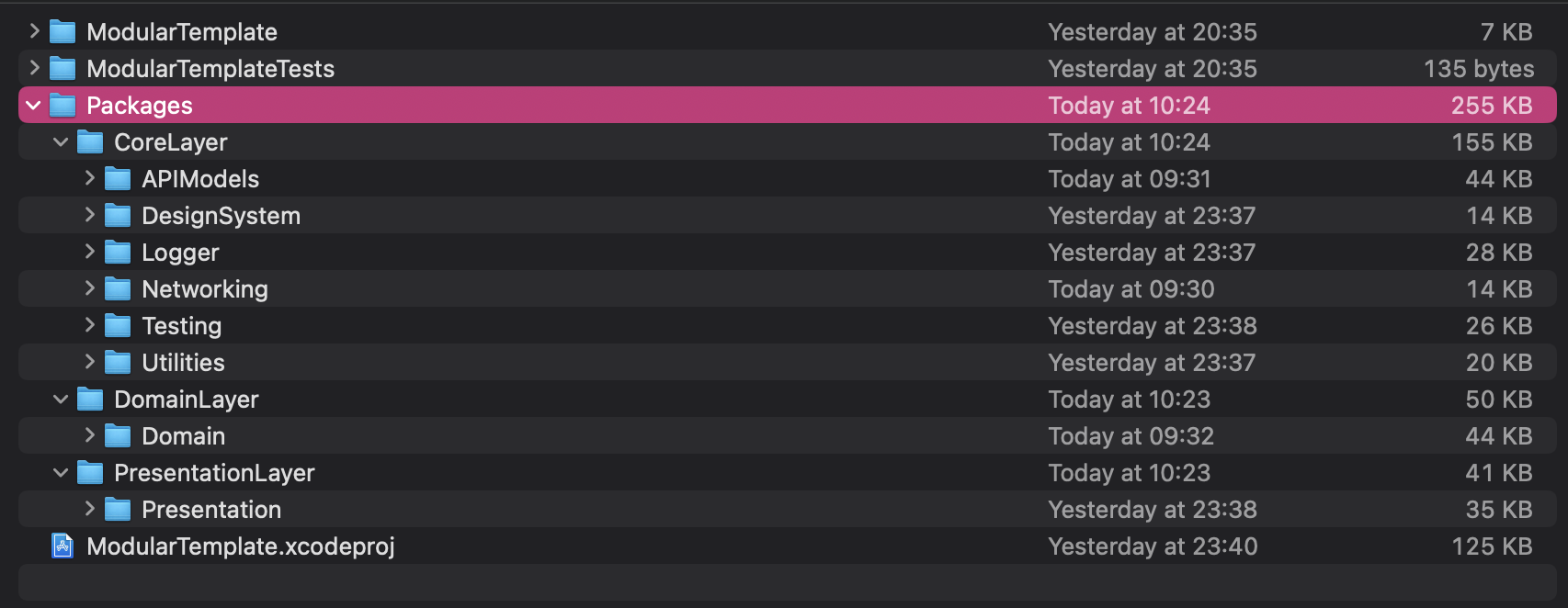This screenshot has width=1568, height=608.
Task: Click the ModularTemplate.xcodeproj file icon
Action: tap(62, 546)
